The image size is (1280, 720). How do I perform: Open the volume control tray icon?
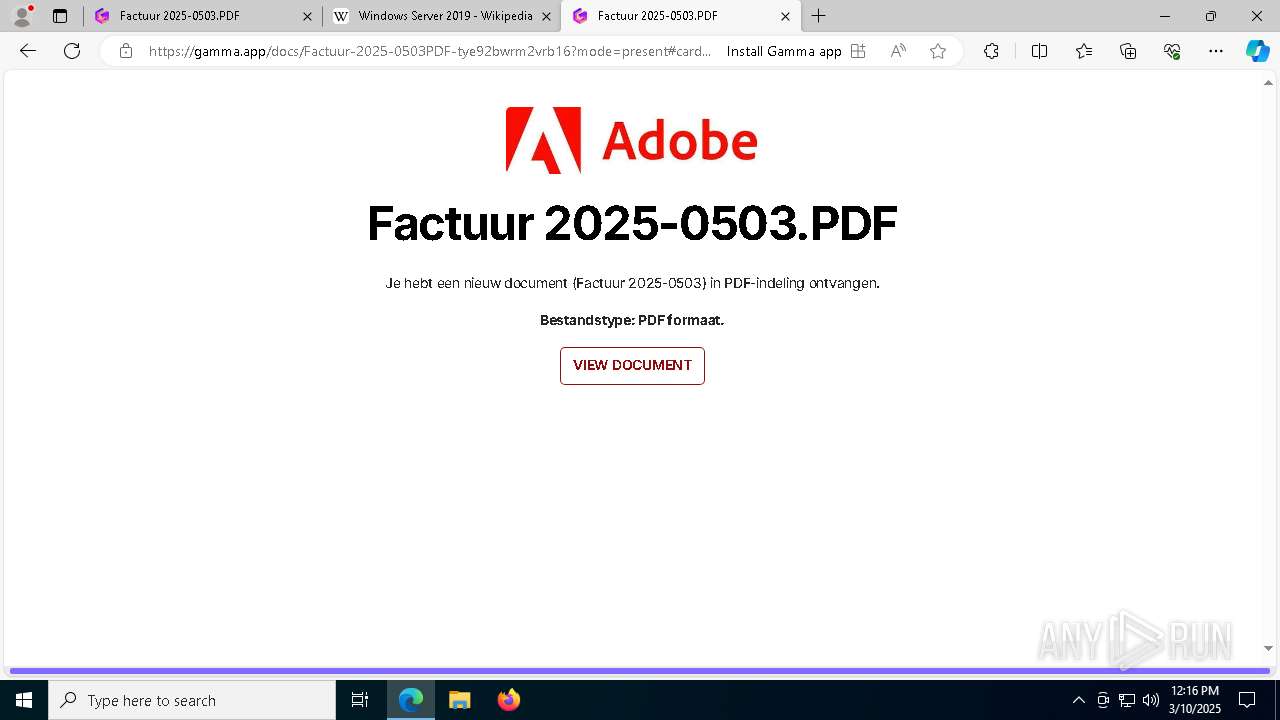click(x=1151, y=700)
